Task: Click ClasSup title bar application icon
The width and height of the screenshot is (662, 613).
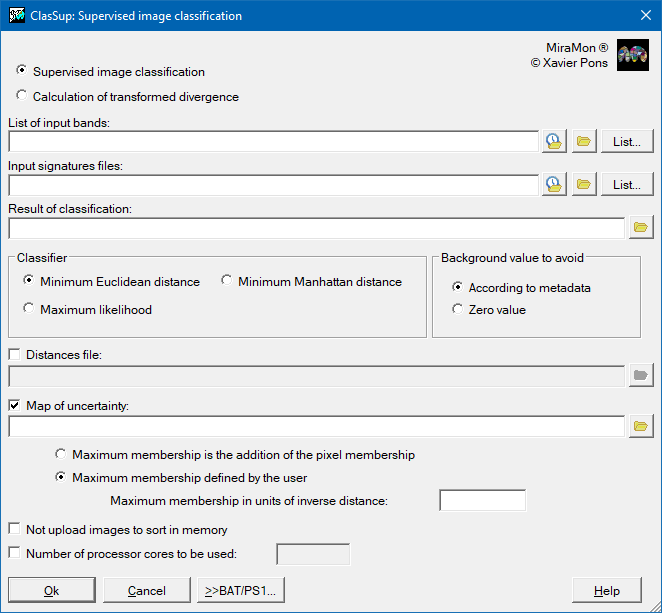Action: [16, 16]
